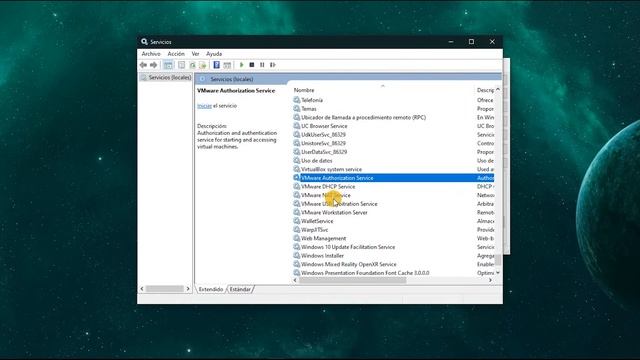Select the VirtualBox system service row
This screenshot has height=360, width=640.
point(393,169)
